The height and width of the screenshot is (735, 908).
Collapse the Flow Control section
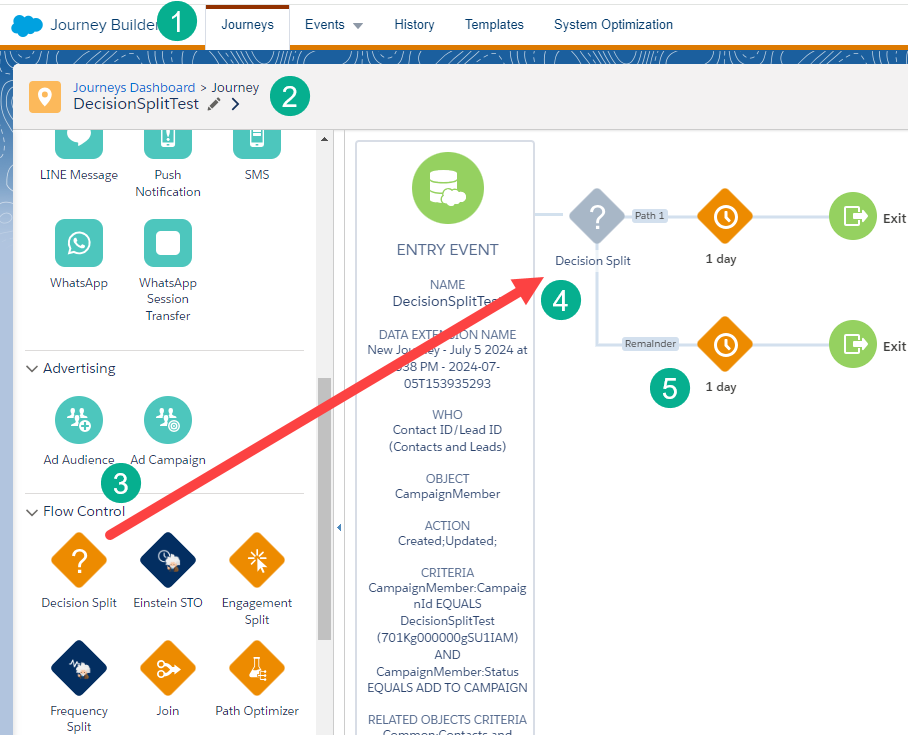point(32,511)
